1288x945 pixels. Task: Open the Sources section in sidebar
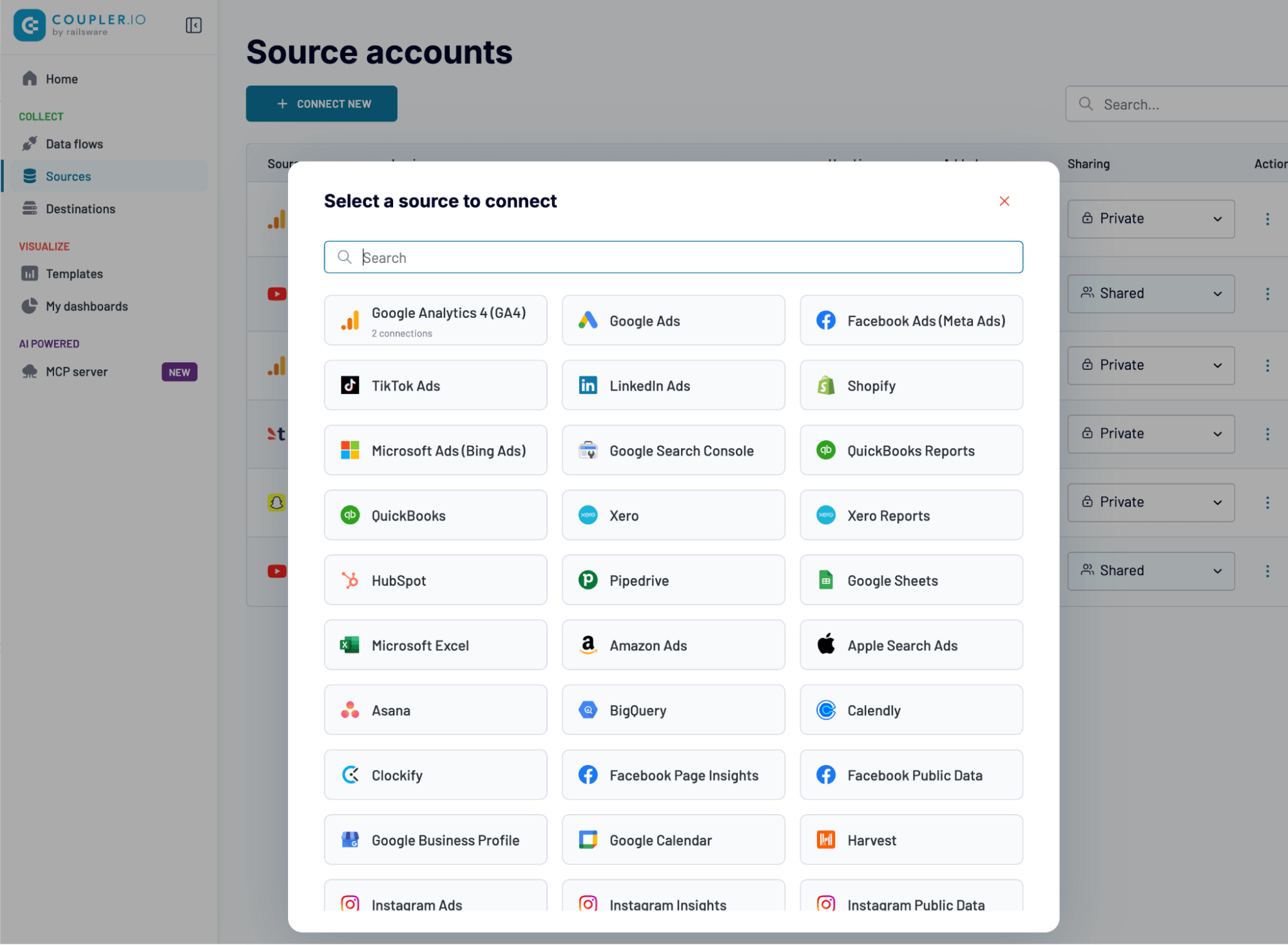click(68, 176)
